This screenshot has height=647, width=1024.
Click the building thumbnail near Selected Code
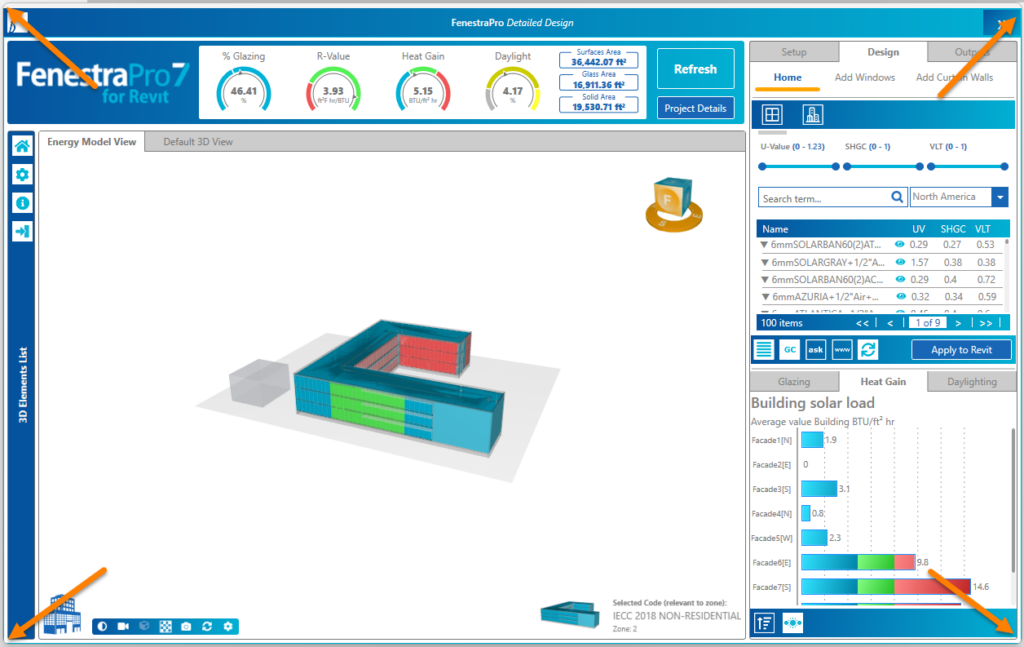click(570, 614)
